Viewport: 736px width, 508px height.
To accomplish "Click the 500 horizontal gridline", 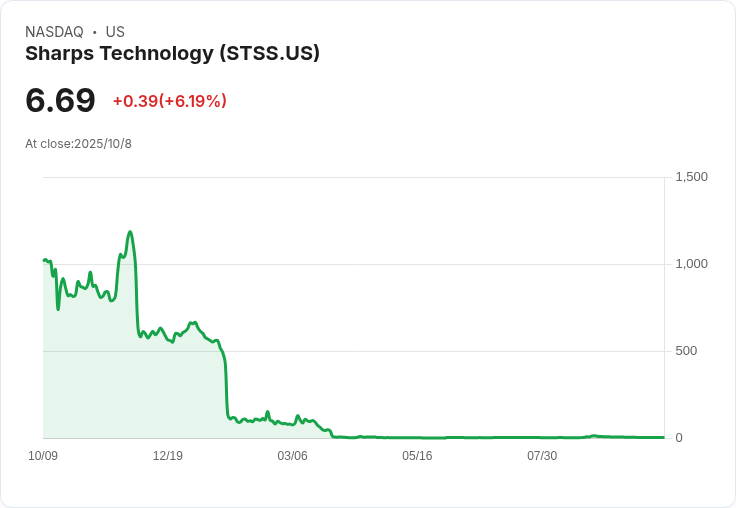I will [x=450, y=351].
